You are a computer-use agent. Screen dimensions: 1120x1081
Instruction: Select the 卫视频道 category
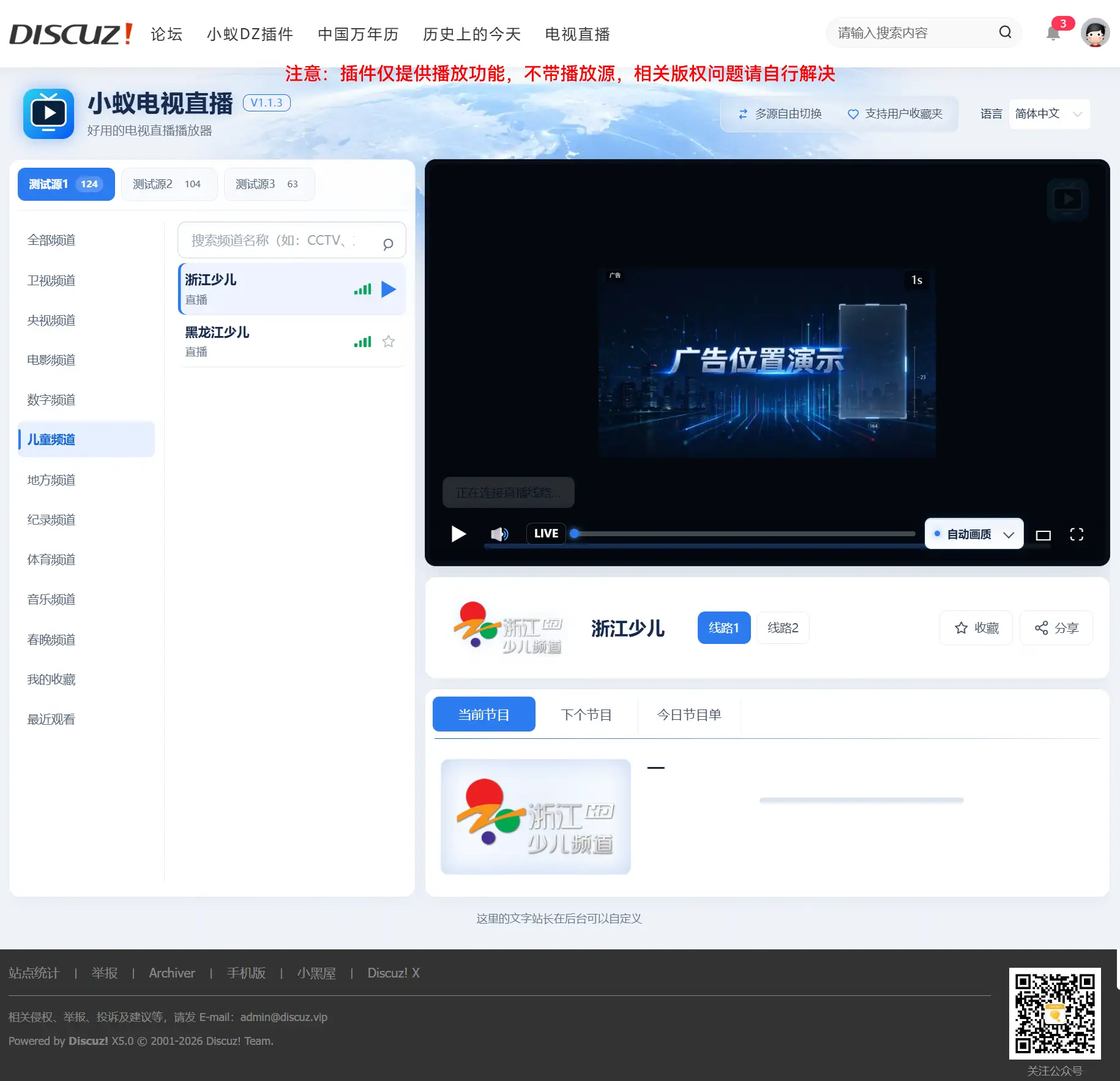86,280
